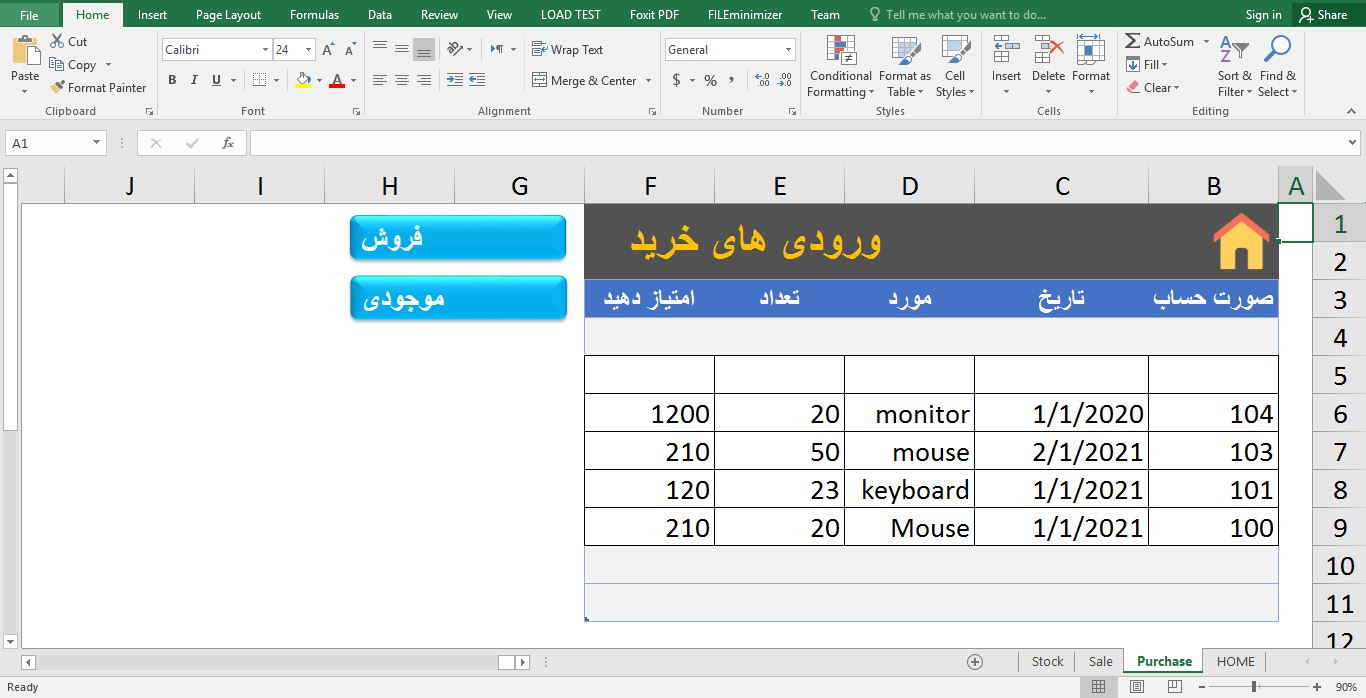
Task: Open the Clear dropdown
Action: click(1153, 87)
